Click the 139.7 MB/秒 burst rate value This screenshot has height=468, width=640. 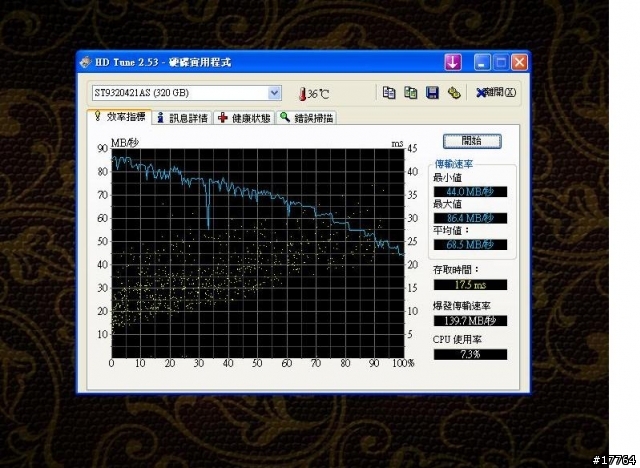[470, 321]
